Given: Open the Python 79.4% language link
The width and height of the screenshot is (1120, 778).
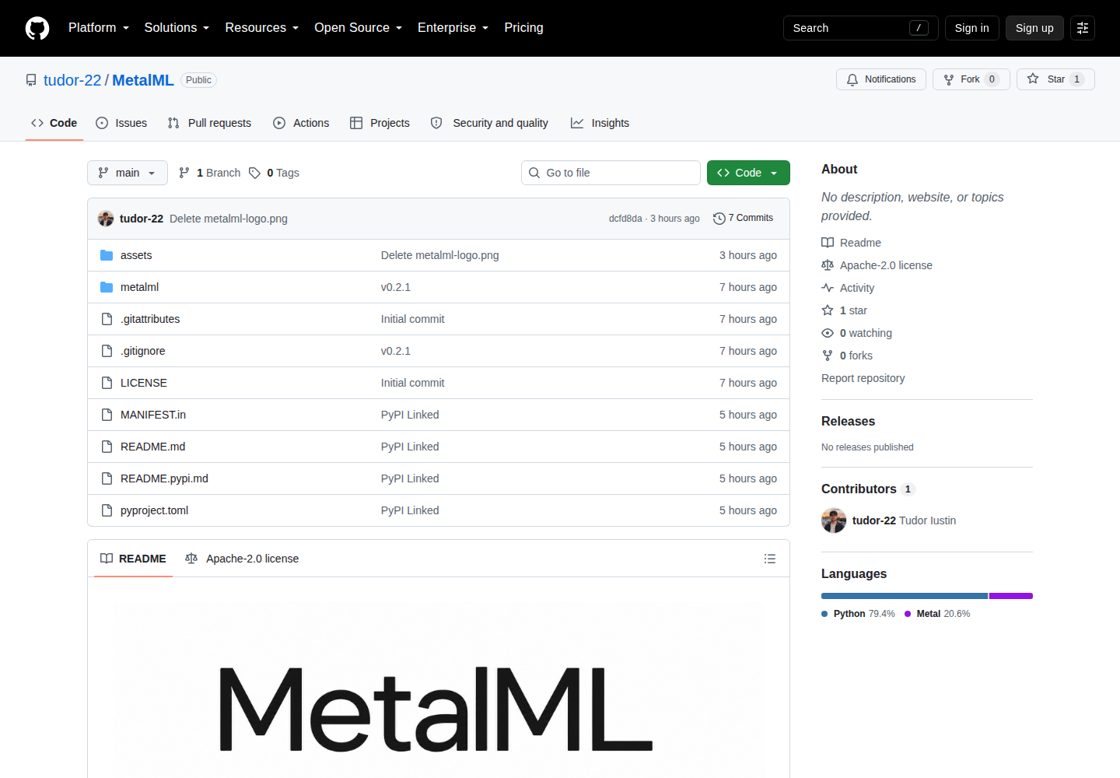Looking at the screenshot, I should (x=858, y=614).
